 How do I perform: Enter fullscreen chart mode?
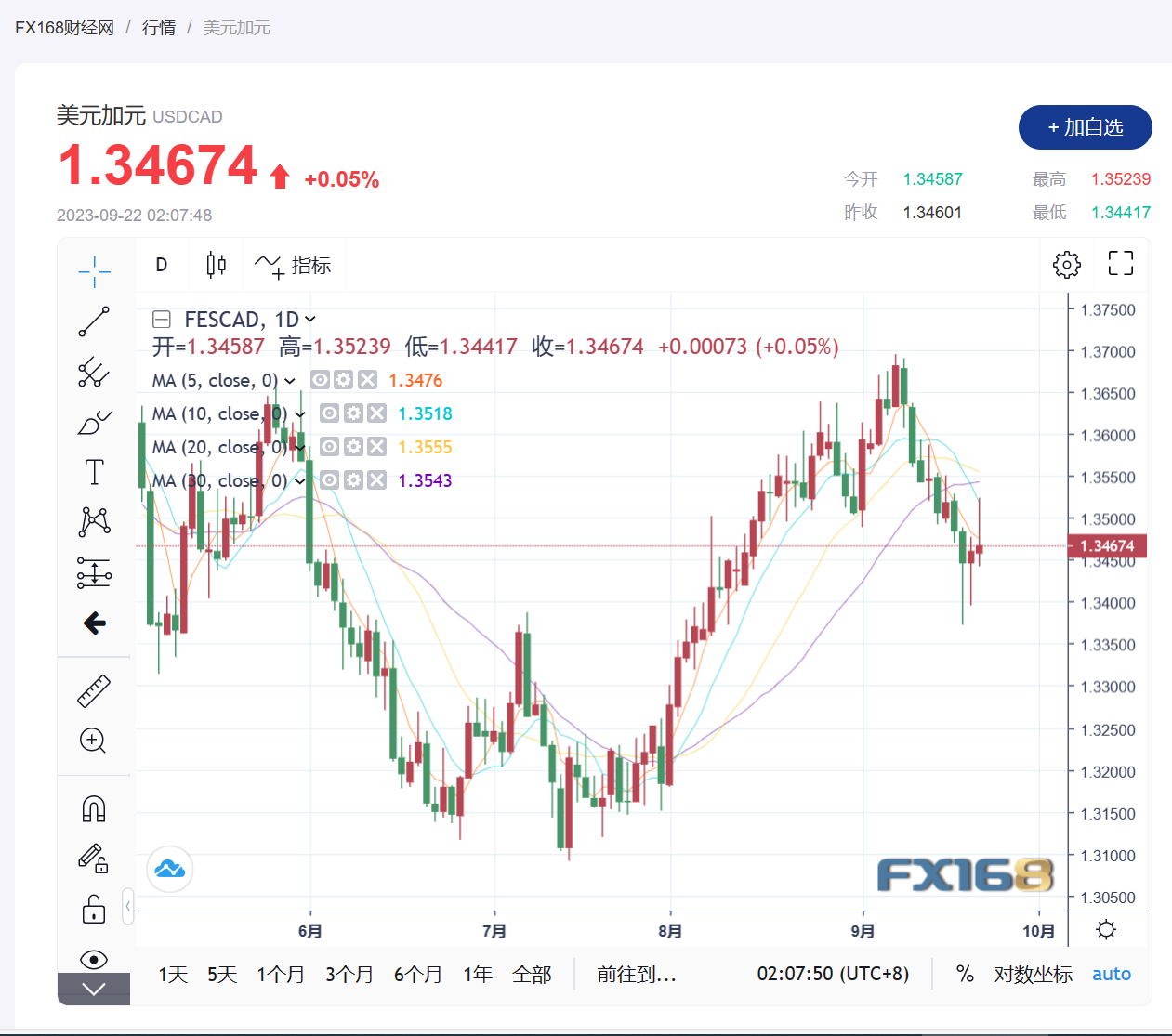click(x=1120, y=264)
